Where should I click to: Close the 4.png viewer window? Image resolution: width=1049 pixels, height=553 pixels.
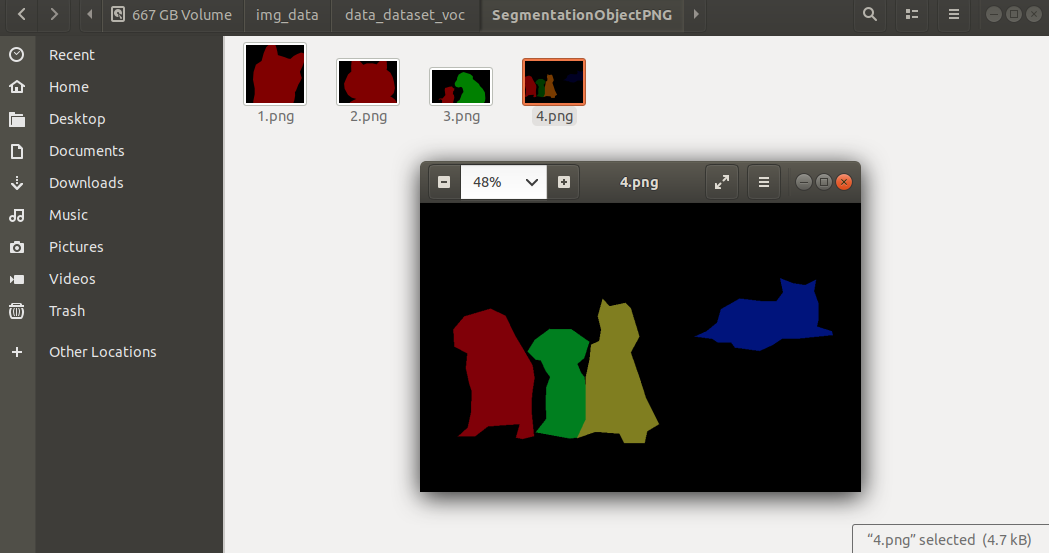(844, 182)
